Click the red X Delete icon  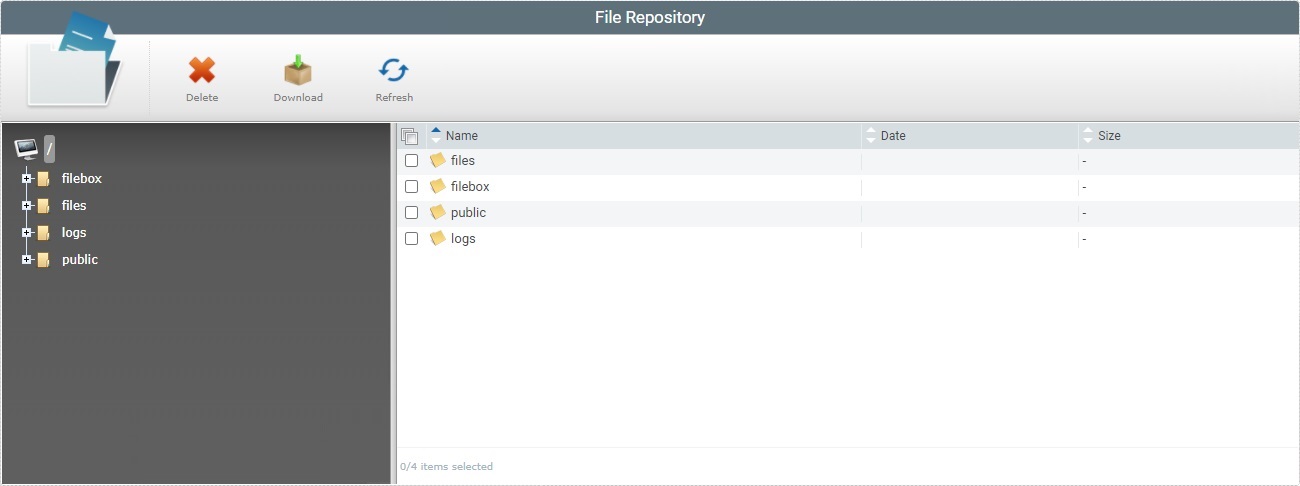[202, 70]
